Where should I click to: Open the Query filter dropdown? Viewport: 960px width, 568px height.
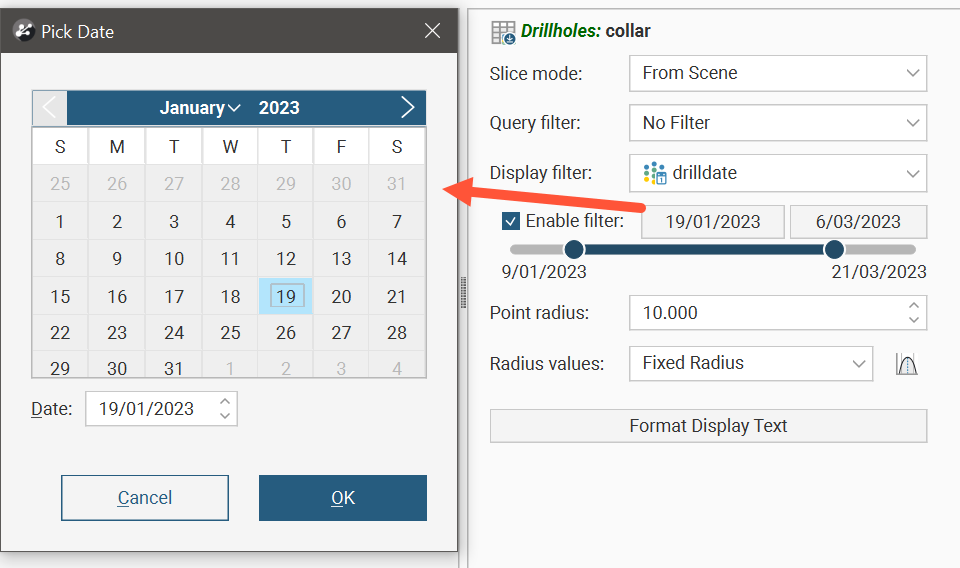click(778, 123)
